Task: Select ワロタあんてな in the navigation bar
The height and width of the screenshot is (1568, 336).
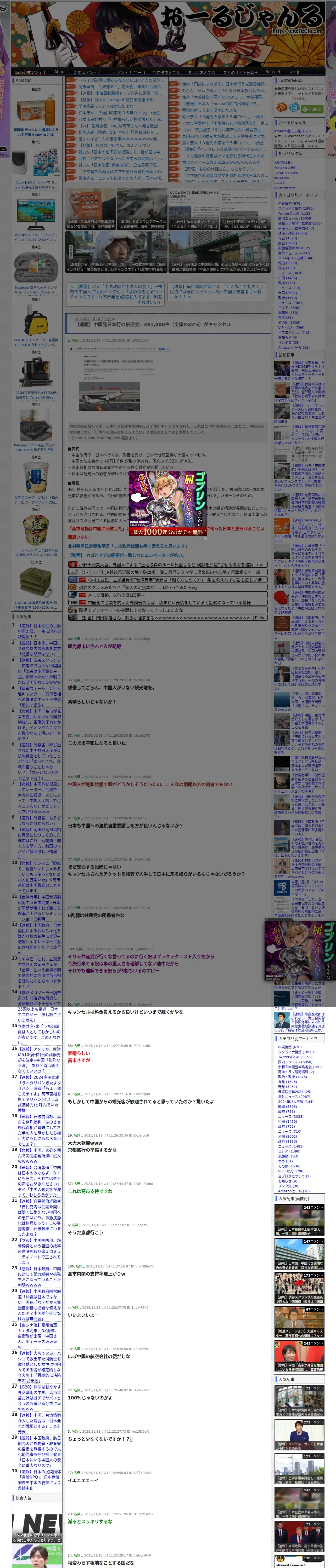Action: point(166,72)
